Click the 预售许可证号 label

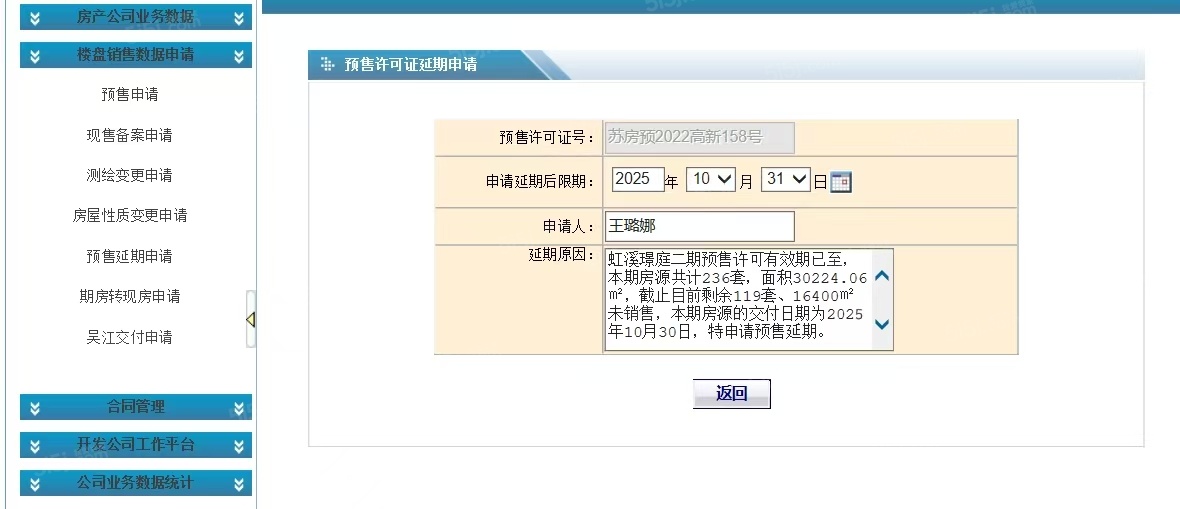547,138
